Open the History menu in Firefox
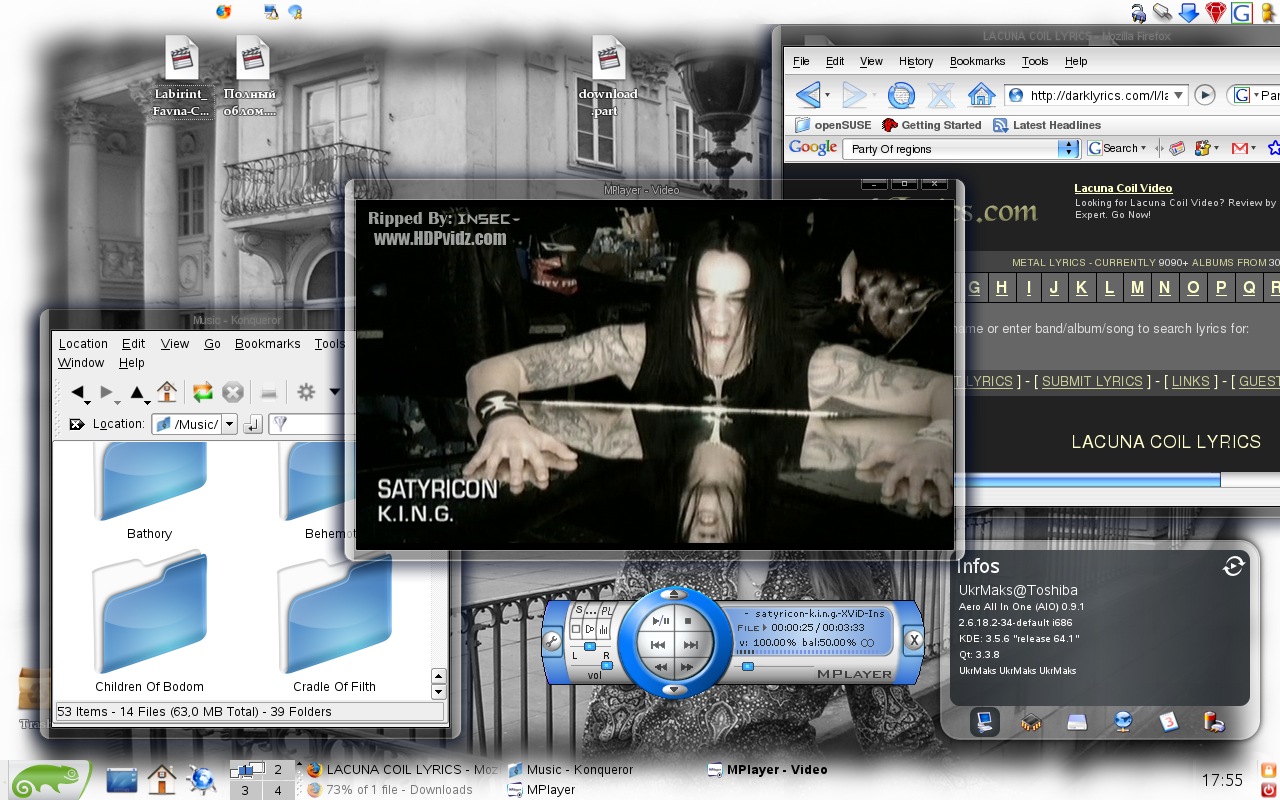The image size is (1280, 800). click(x=915, y=61)
